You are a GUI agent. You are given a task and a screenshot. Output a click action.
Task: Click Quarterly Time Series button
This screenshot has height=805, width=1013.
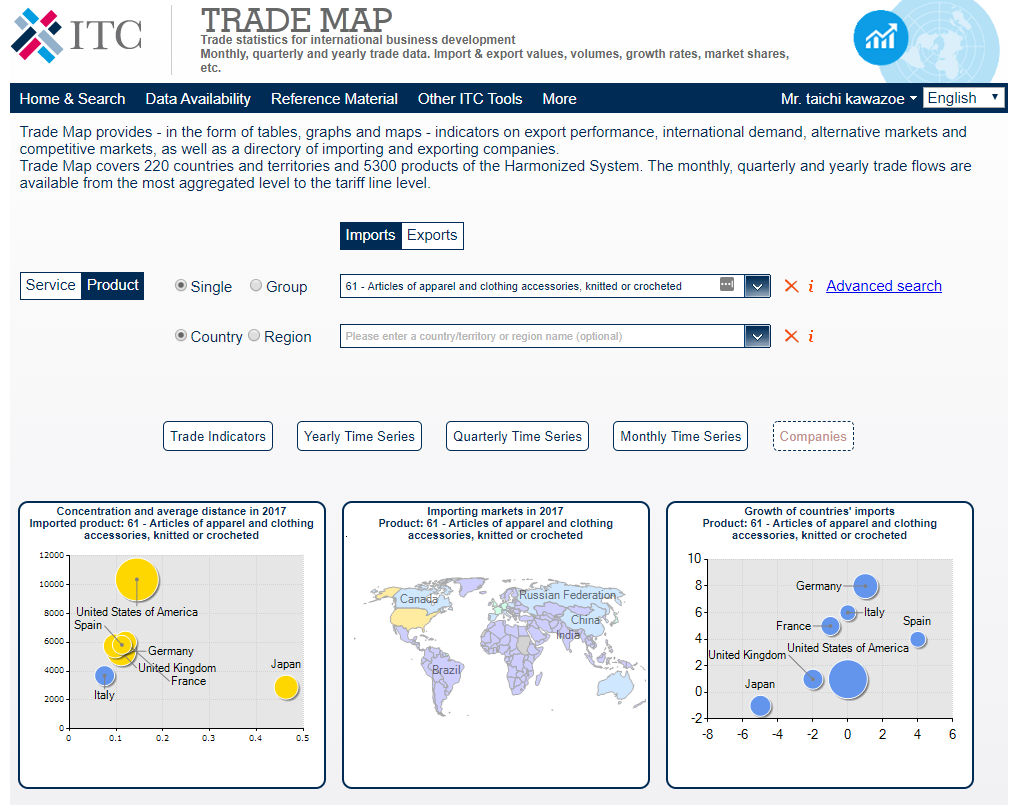517,436
